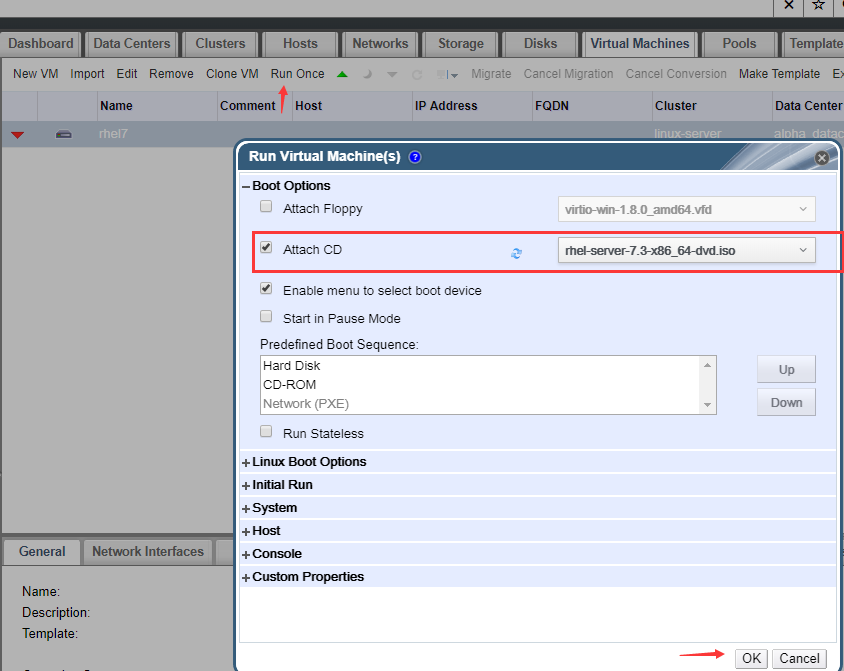The height and width of the screenshot is (671, 844).
Task: Click New VM in toolbar
Action: [36, 74]
